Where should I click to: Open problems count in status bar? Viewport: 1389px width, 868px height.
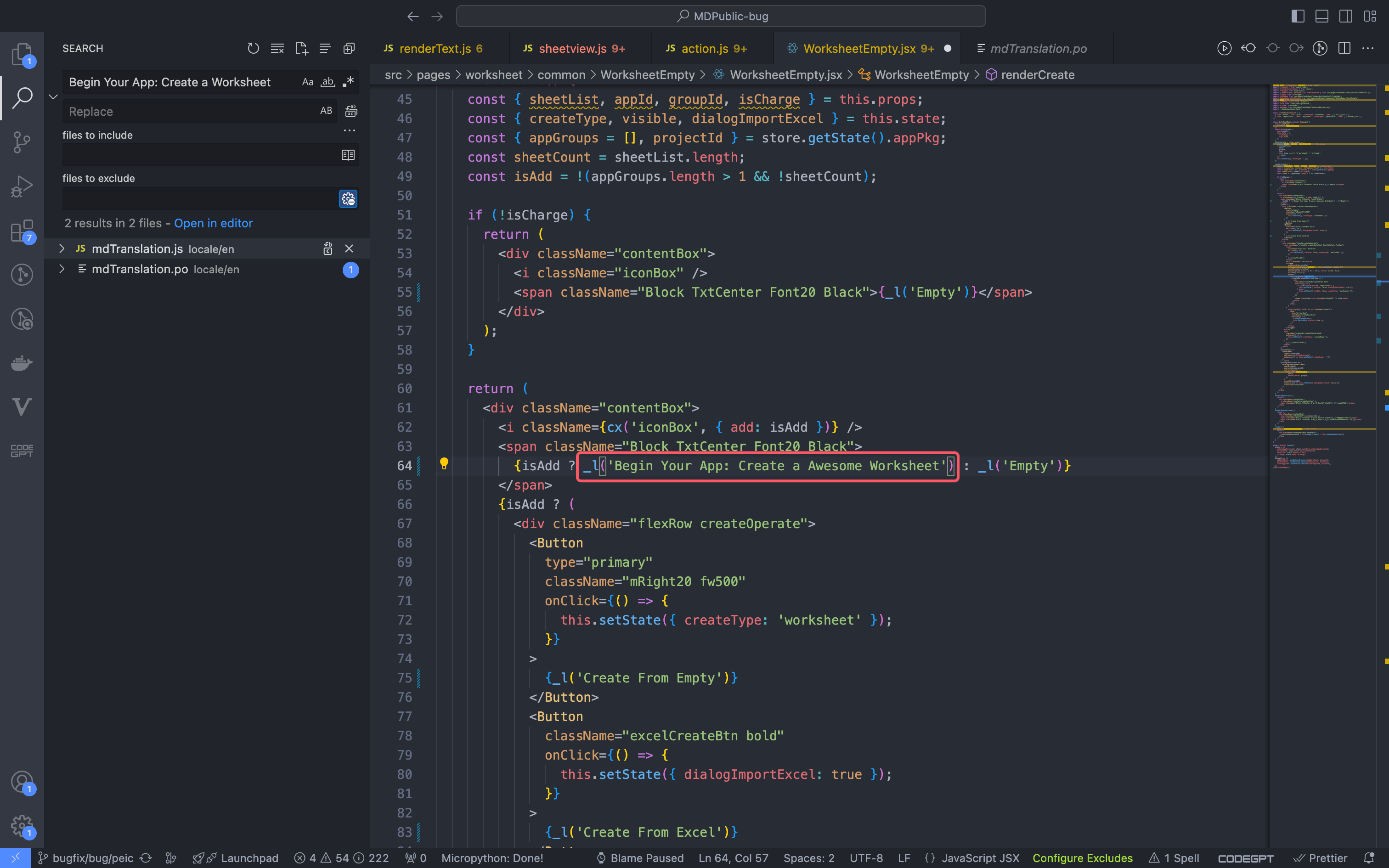(342, 858)
